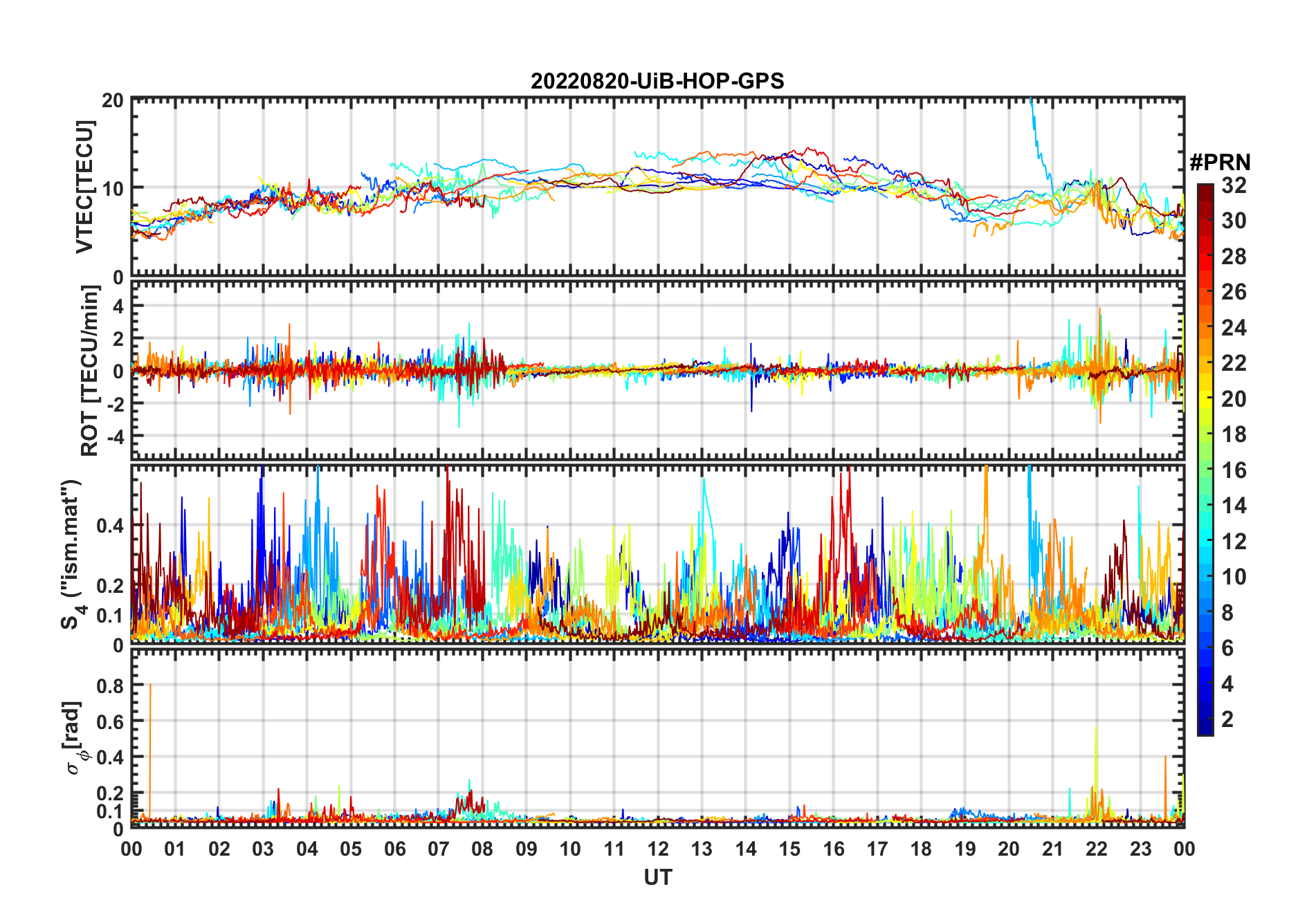
Task: Click the colorbar tick label 32
Action: click(1234, 185)
